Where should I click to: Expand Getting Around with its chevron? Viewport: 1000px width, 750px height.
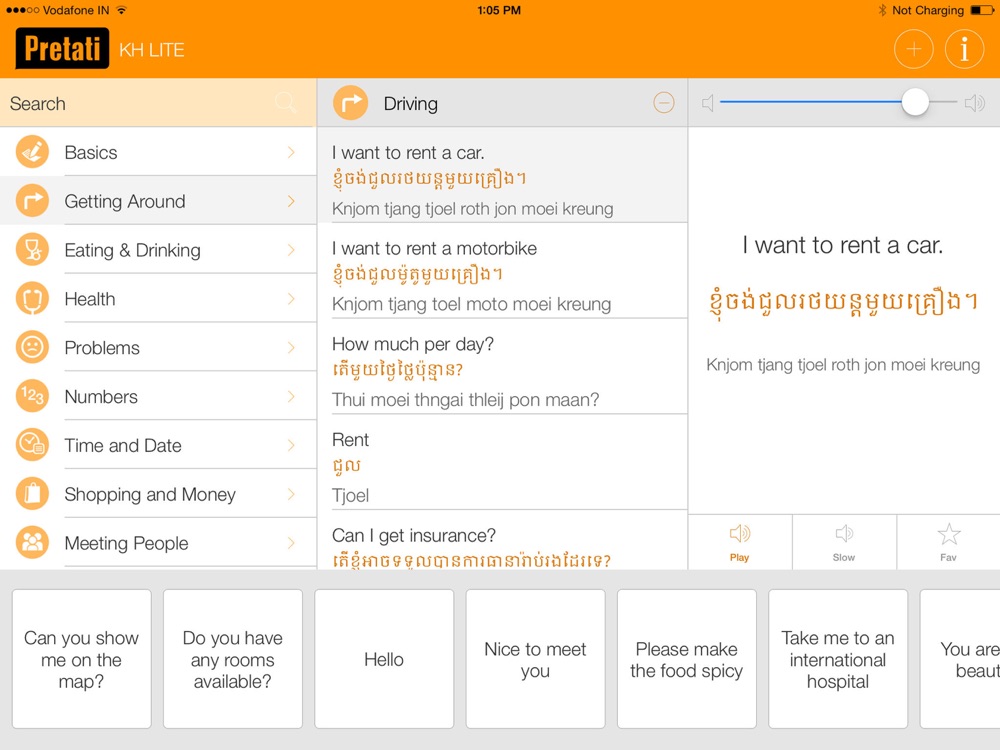pyautogui.click(x=291, y=201)
